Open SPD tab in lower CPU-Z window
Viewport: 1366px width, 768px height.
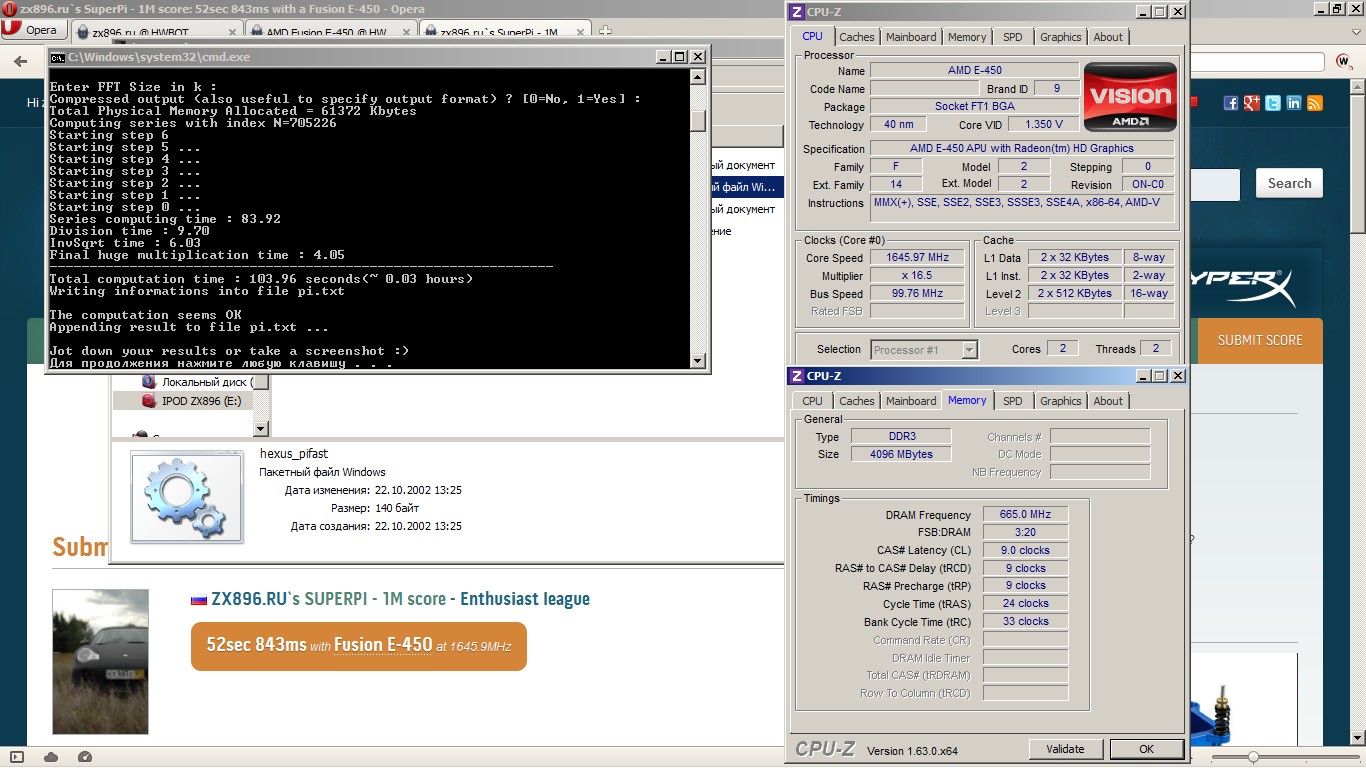point(1013,401)
